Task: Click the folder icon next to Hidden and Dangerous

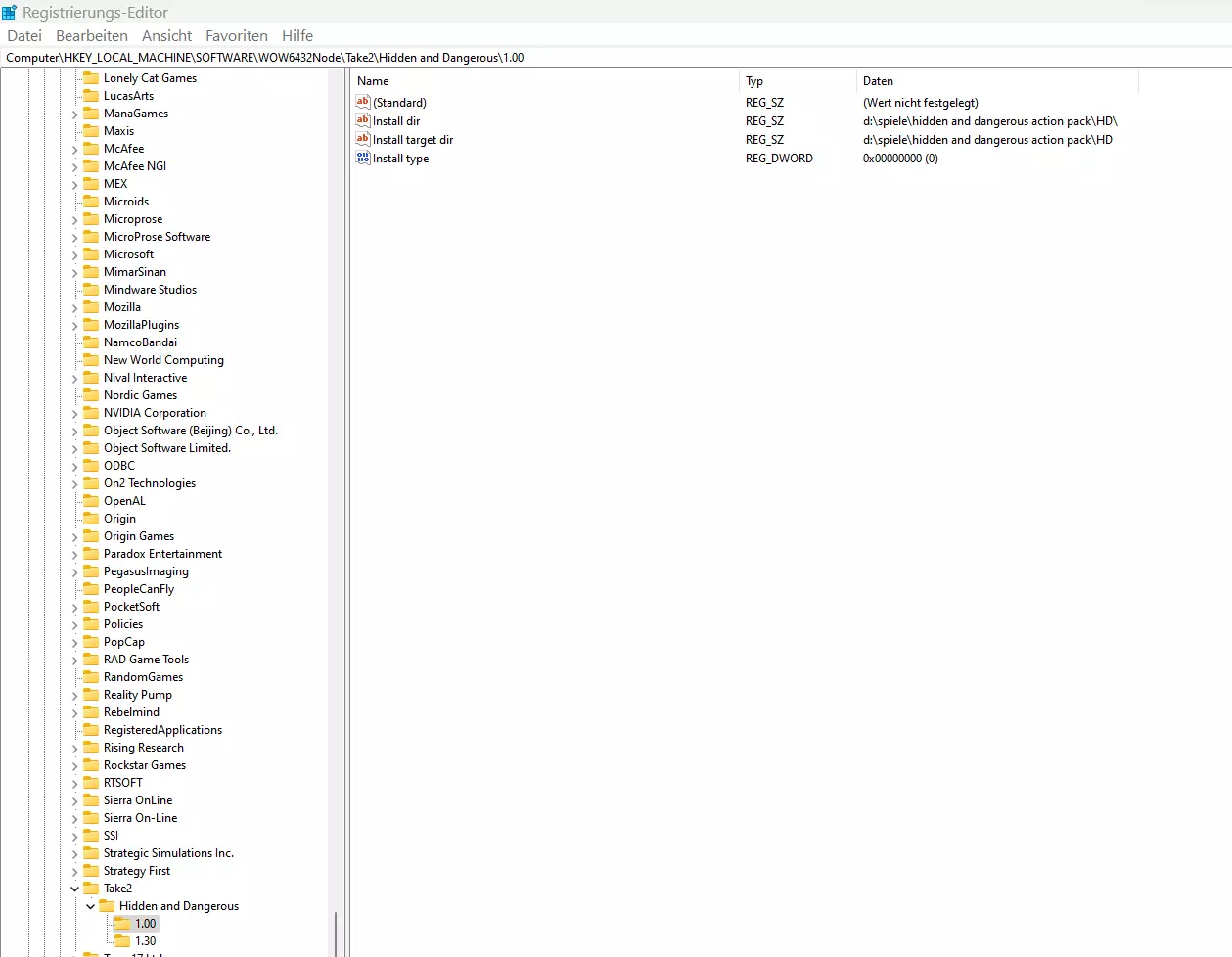Action: [107, 906]
